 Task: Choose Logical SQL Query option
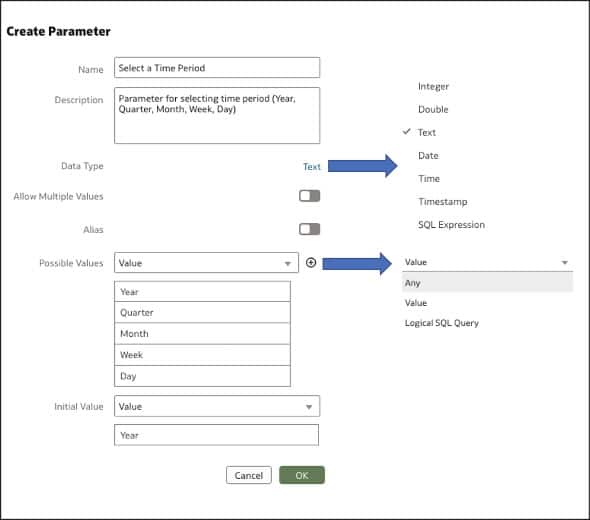(442, 323)
